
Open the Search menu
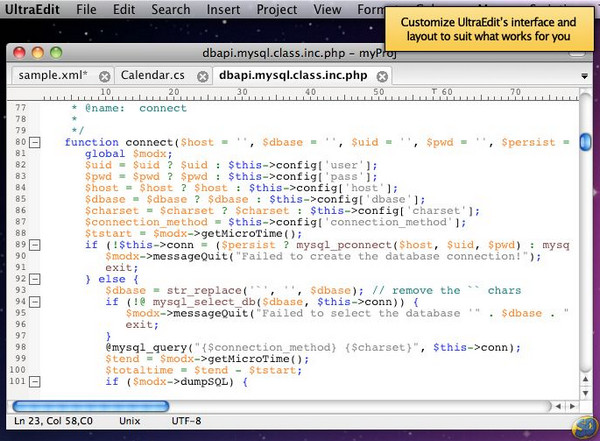tap(171, 10)
